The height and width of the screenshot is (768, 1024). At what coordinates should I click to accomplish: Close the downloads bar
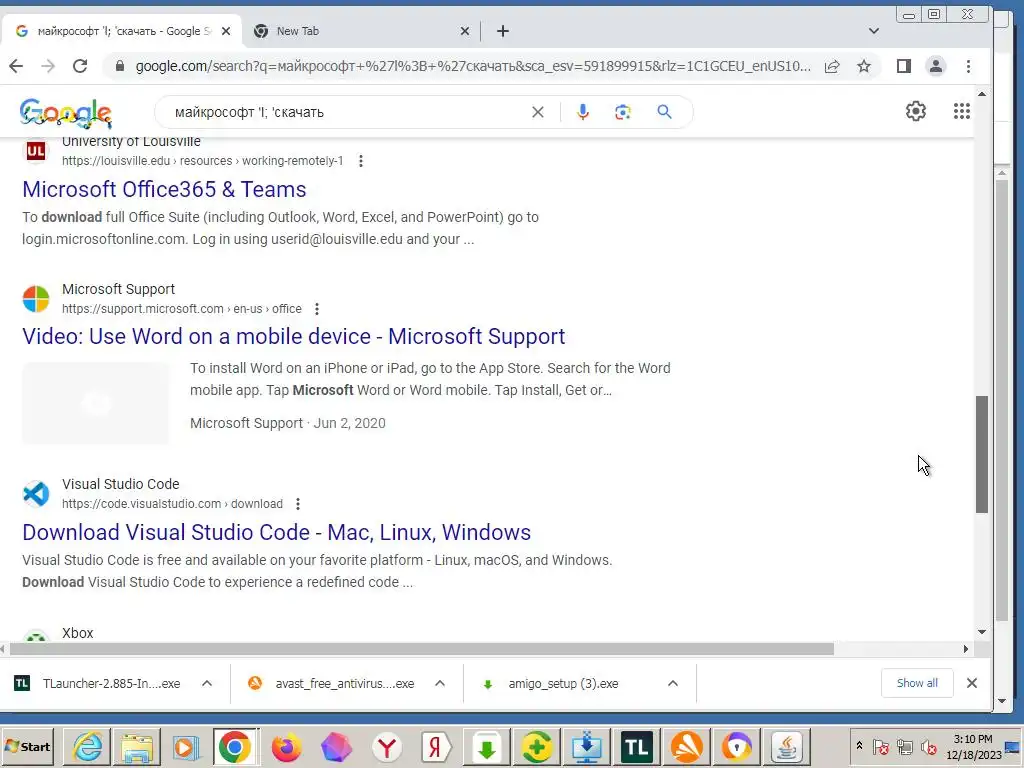pos(972,683)
